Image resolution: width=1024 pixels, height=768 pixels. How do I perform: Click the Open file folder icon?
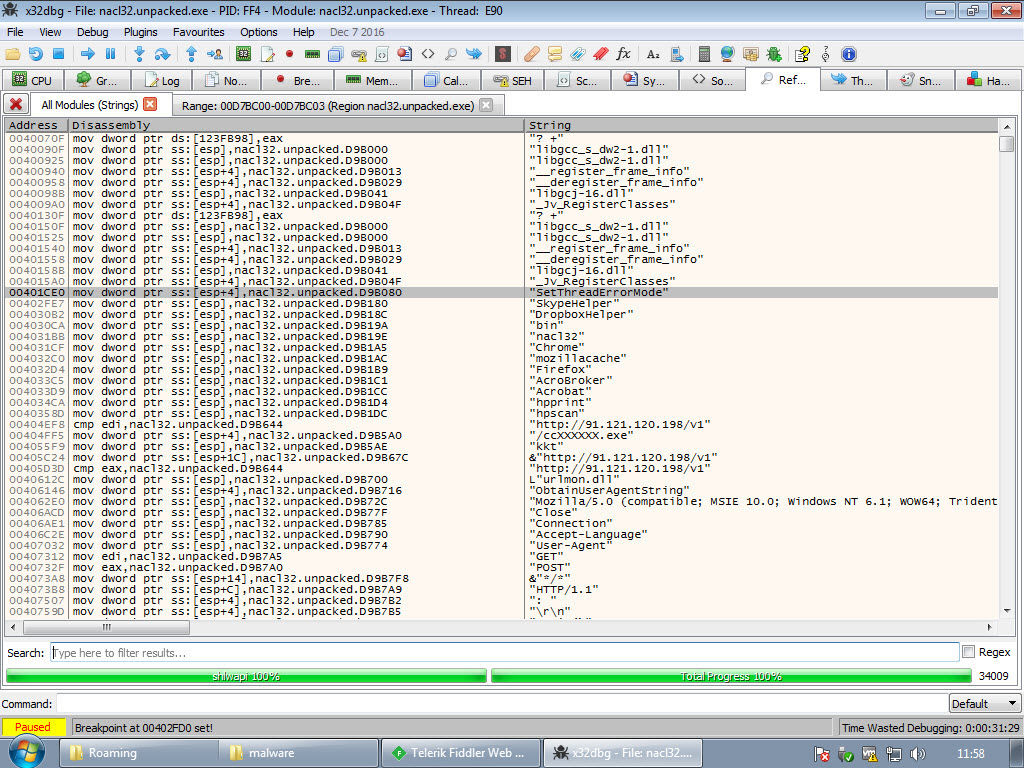[x=13, y=53]
